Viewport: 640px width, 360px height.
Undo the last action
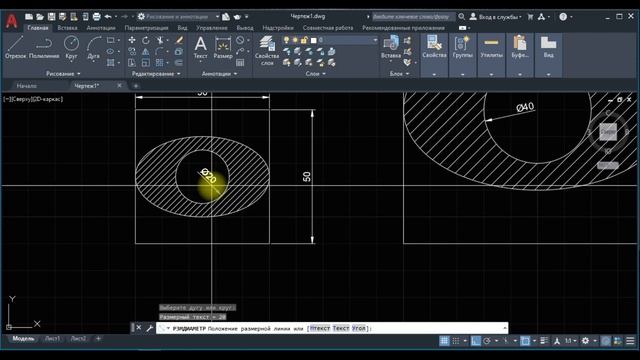tap(108, 17)
